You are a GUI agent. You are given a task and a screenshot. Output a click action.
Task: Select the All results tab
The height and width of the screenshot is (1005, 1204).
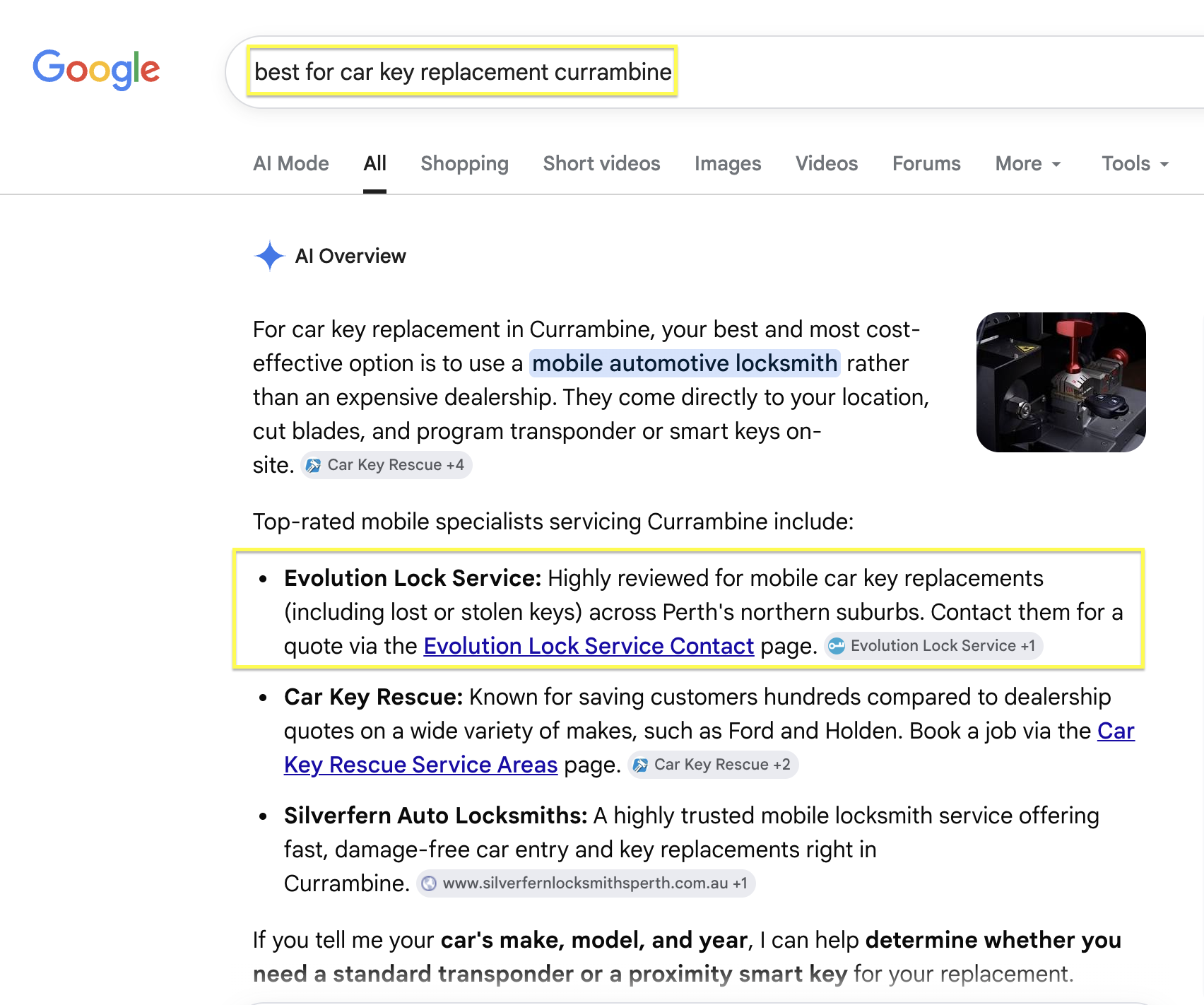(x=374, y=164)
